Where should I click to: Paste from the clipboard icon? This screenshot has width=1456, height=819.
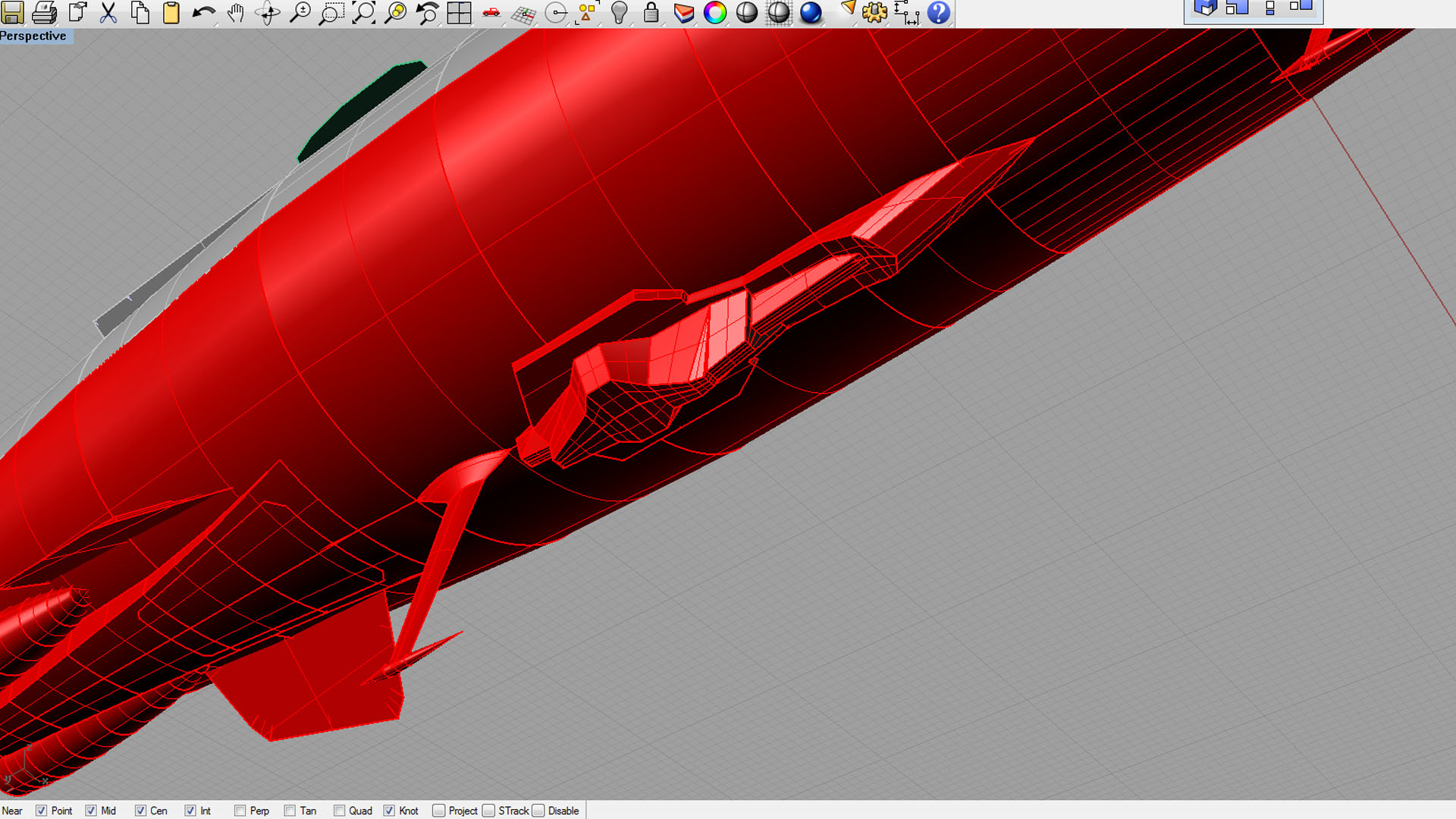pos(171,12)
